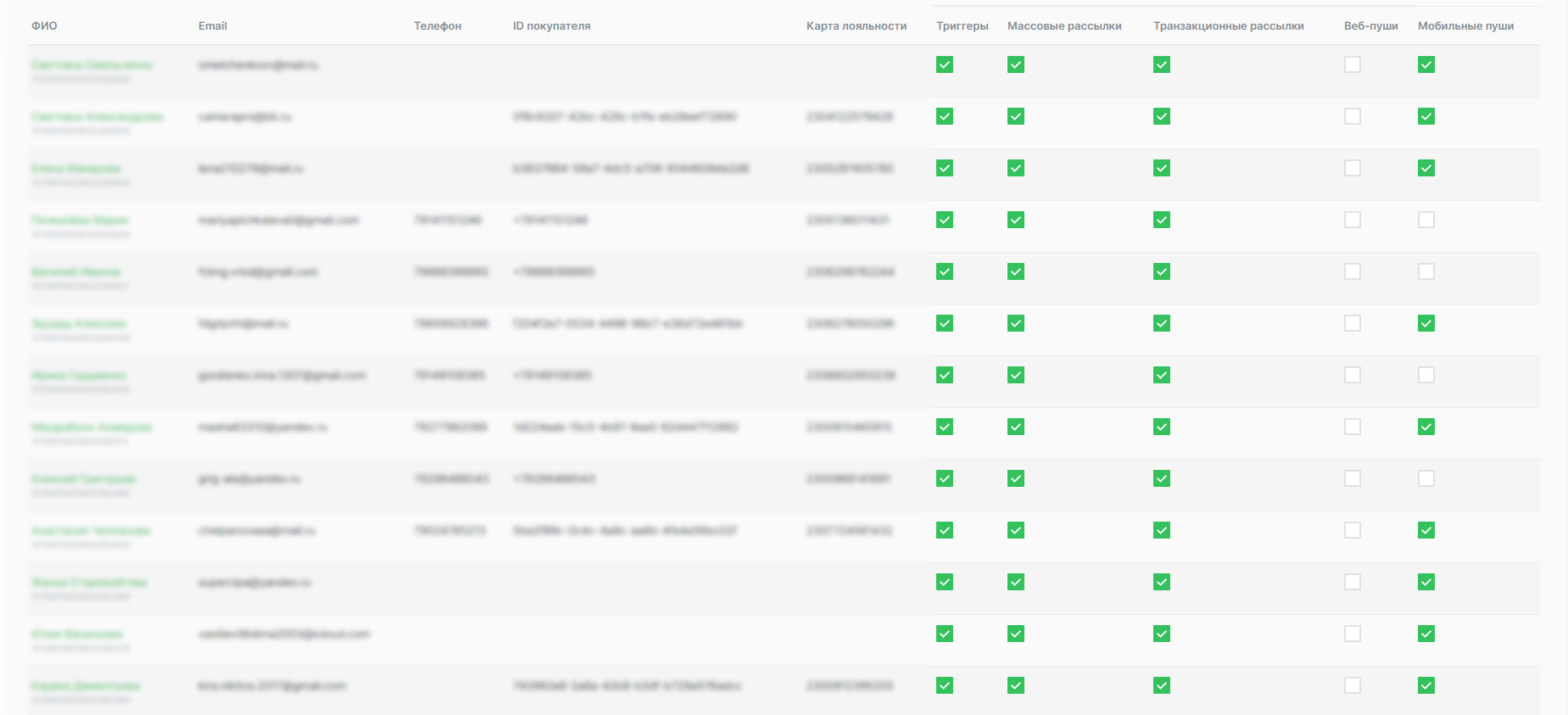Image resolution: width=1568 pixels, height=715 pixels.
Task: Click the Мобильные пуши column header
Action: [1465, 26]
